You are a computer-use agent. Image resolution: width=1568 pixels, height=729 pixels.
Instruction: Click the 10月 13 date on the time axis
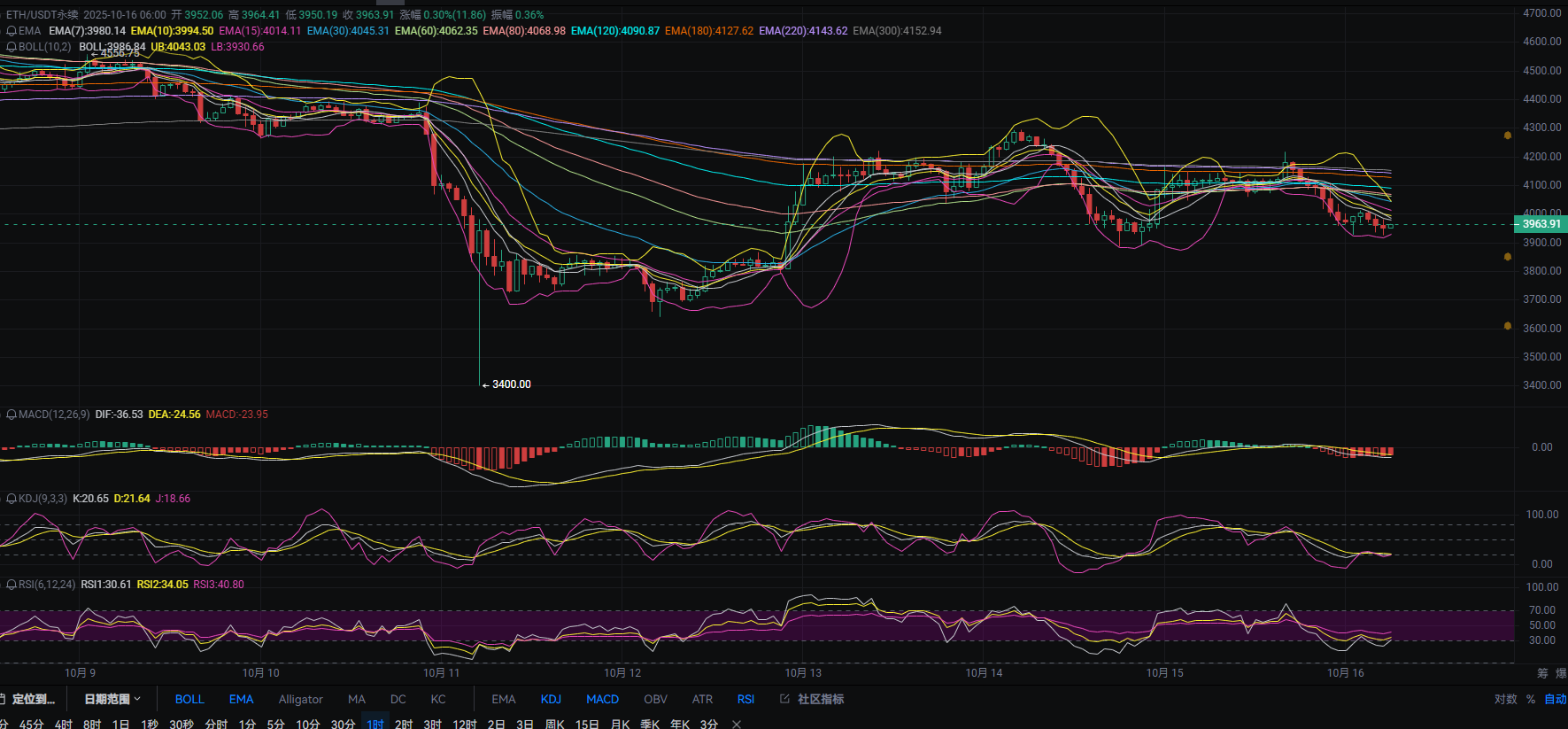coord(803,673)
